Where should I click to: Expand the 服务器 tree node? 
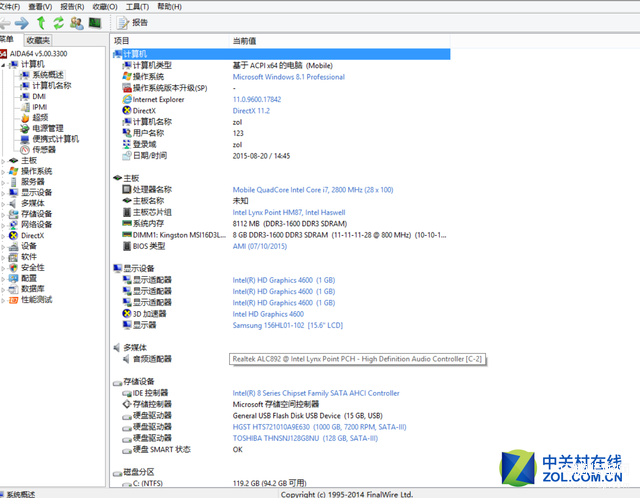coord(3,182)
